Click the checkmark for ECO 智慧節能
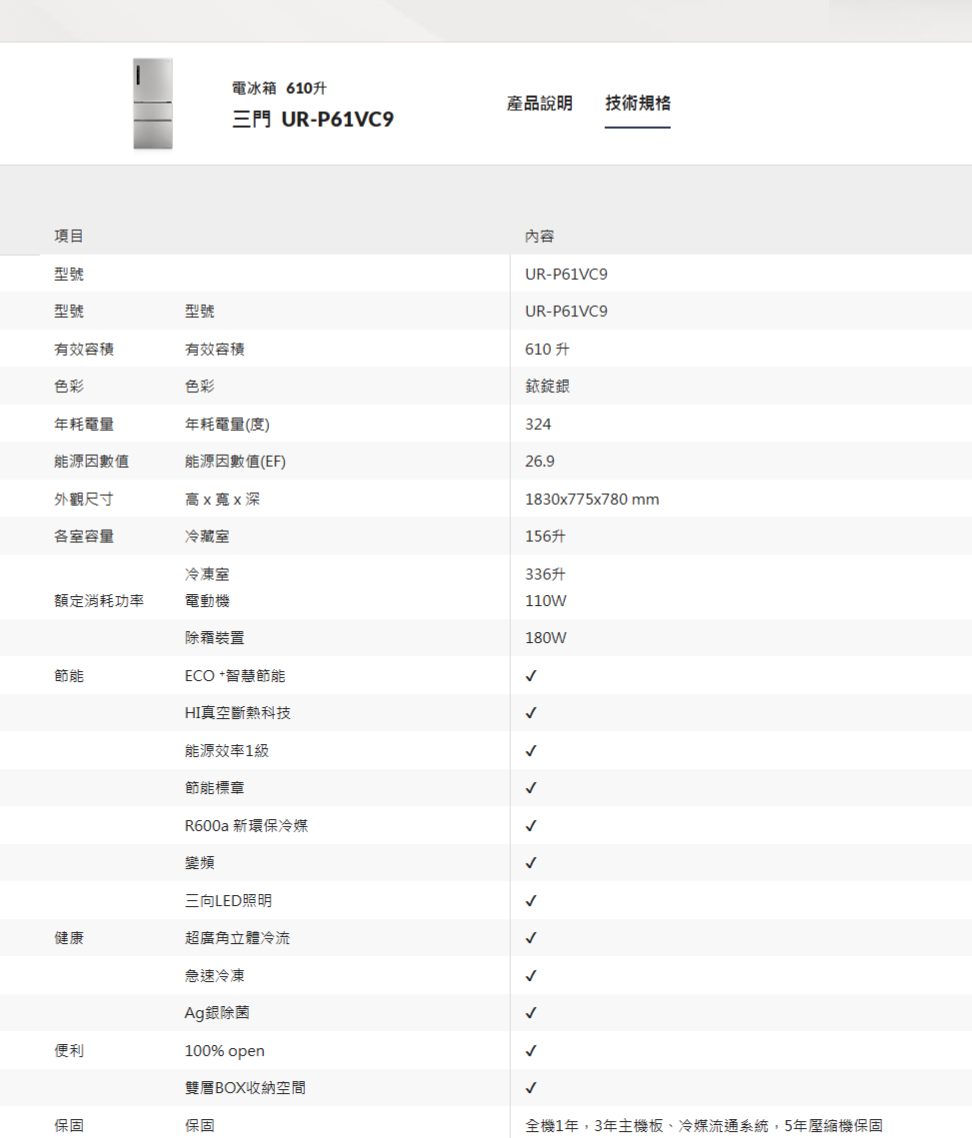972x1138 pixels. pyautogui.click(x=531, y=676)
